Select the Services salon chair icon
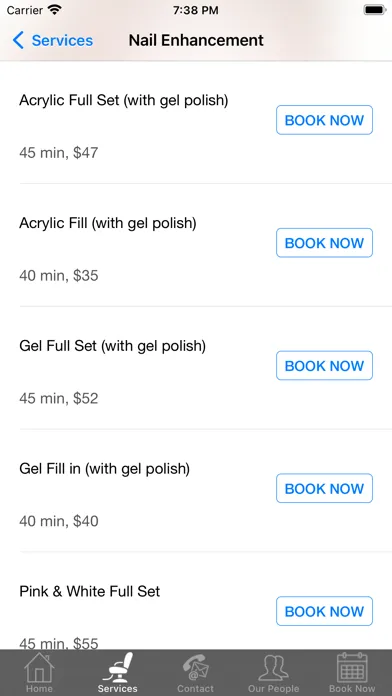The image size is (392, 696). pyautogui.click(x=118, y=668)
